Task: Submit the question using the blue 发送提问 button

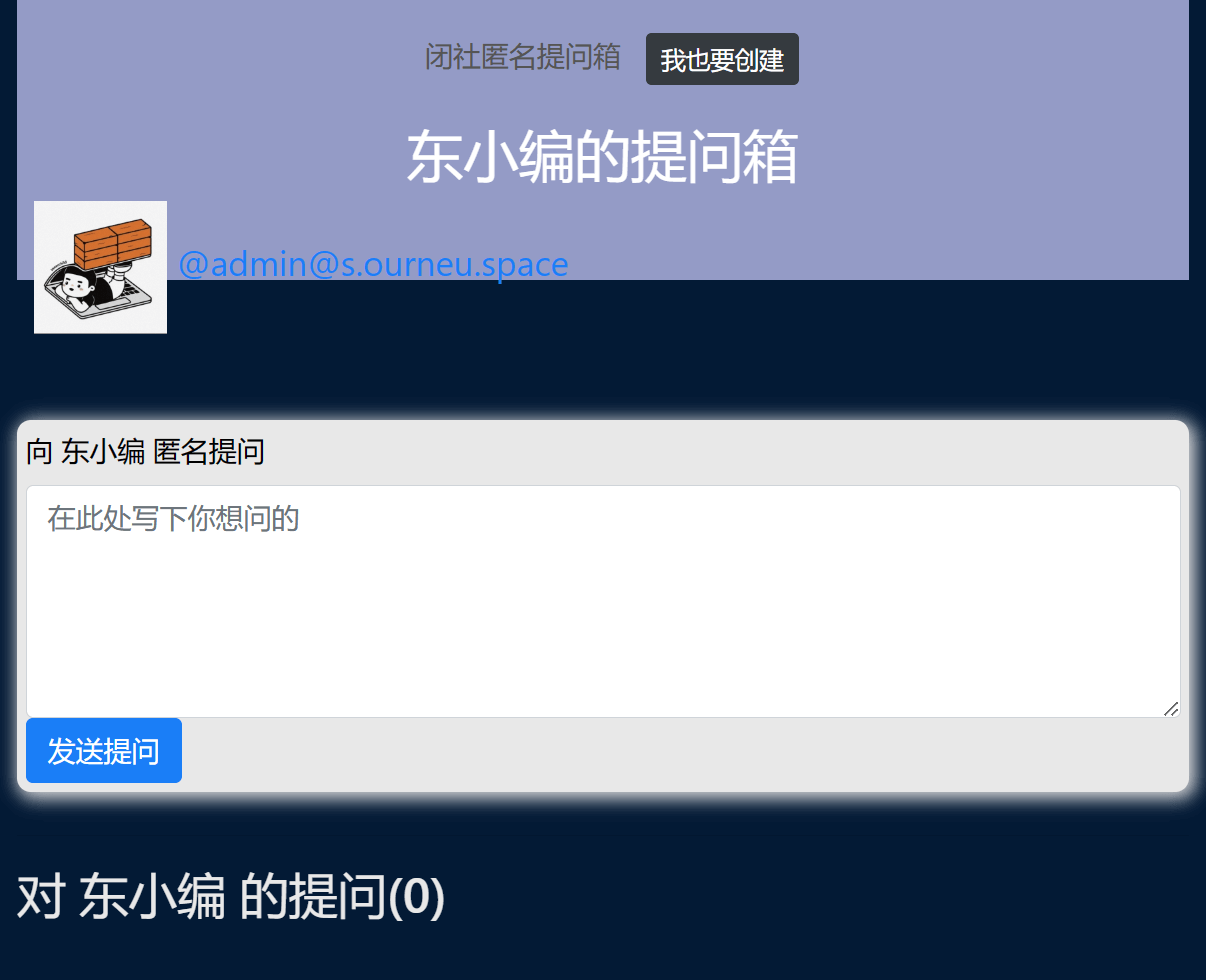Action: (x=104, y=751)
